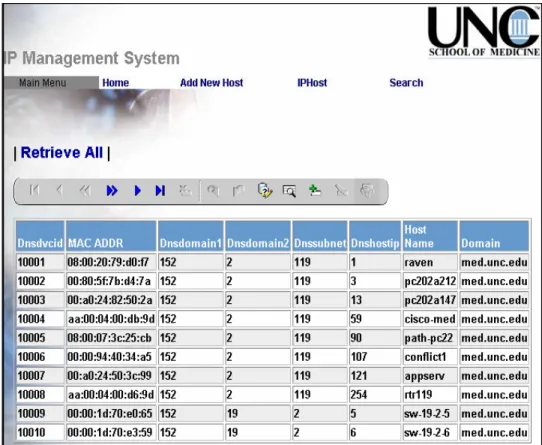This screenshot has height=445, width=542.
Task: Click host name path-pc22
Action: point(430,338)
